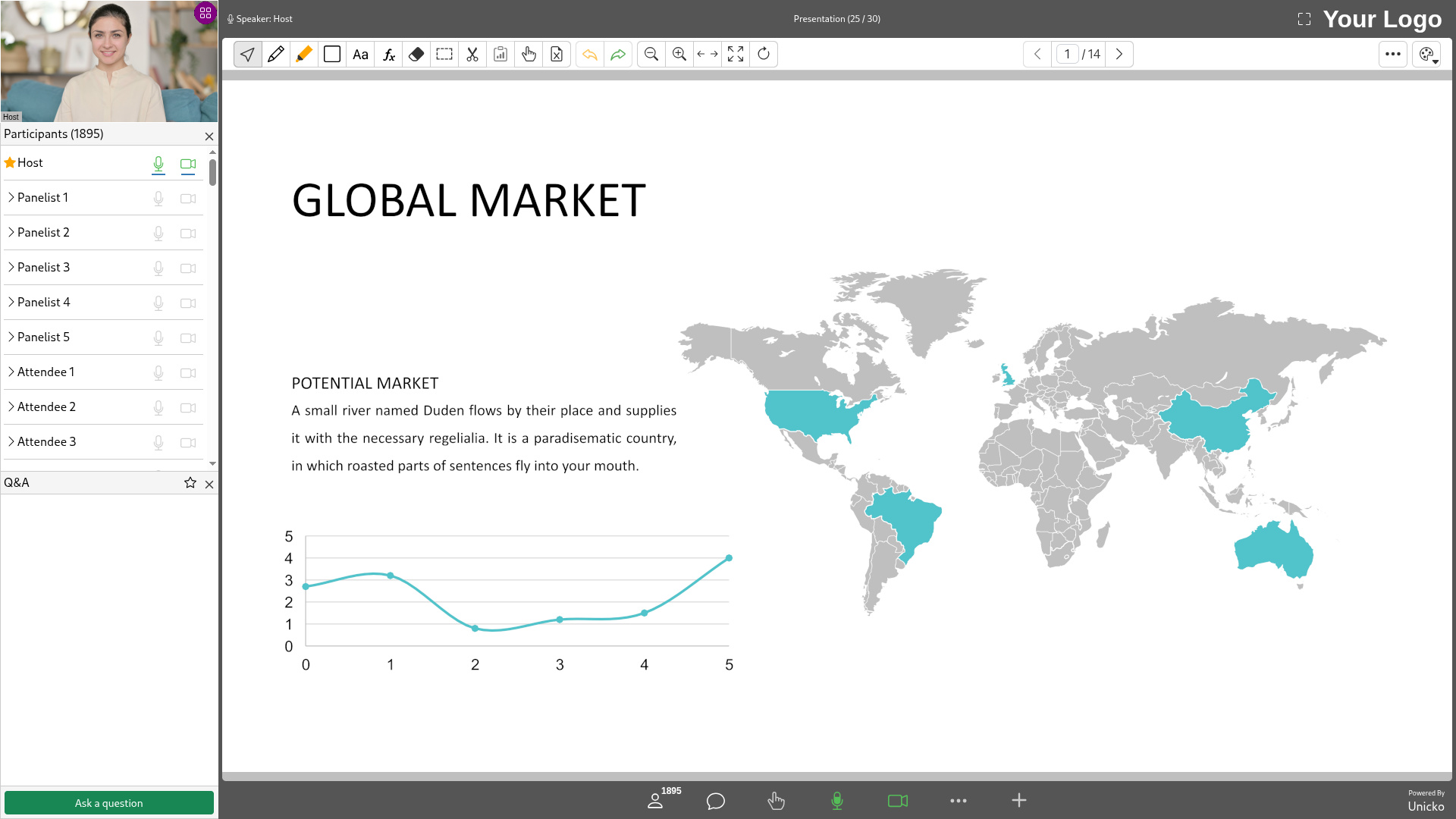This screenshot has height=819, width=1456.
Task: Click the scissors cut tool
Action: click(472, 54)
